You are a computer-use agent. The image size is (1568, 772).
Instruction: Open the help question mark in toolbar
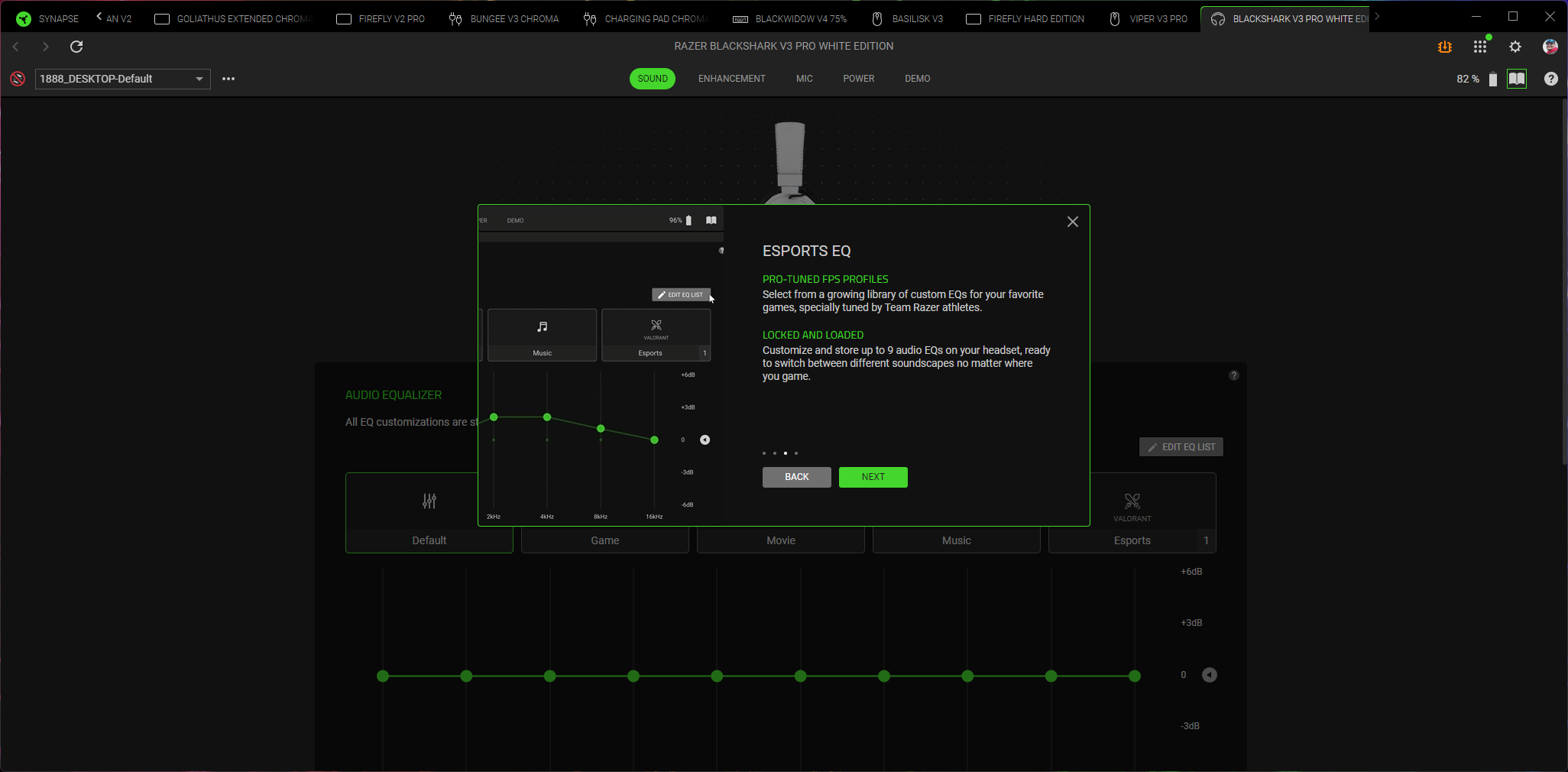click(1551, 79)
